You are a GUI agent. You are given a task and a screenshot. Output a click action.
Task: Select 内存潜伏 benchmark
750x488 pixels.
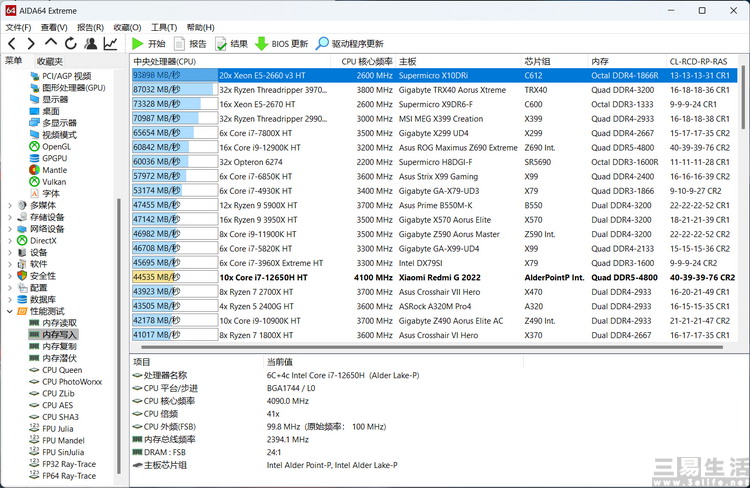(53, 358)
